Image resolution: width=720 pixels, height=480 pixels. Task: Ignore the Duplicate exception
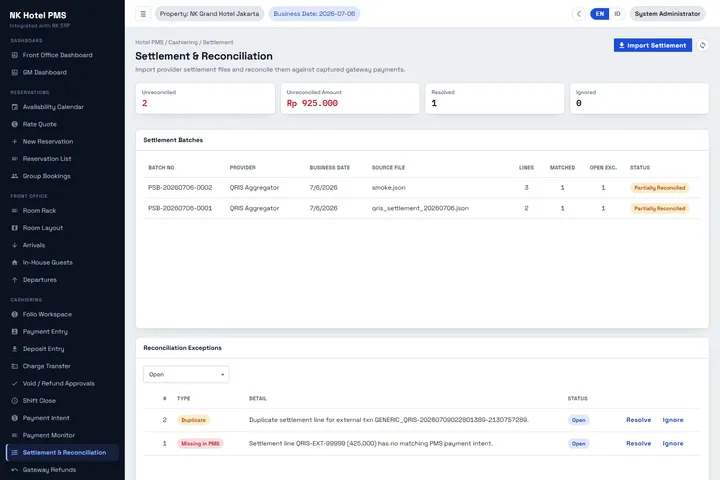(673, 420)
